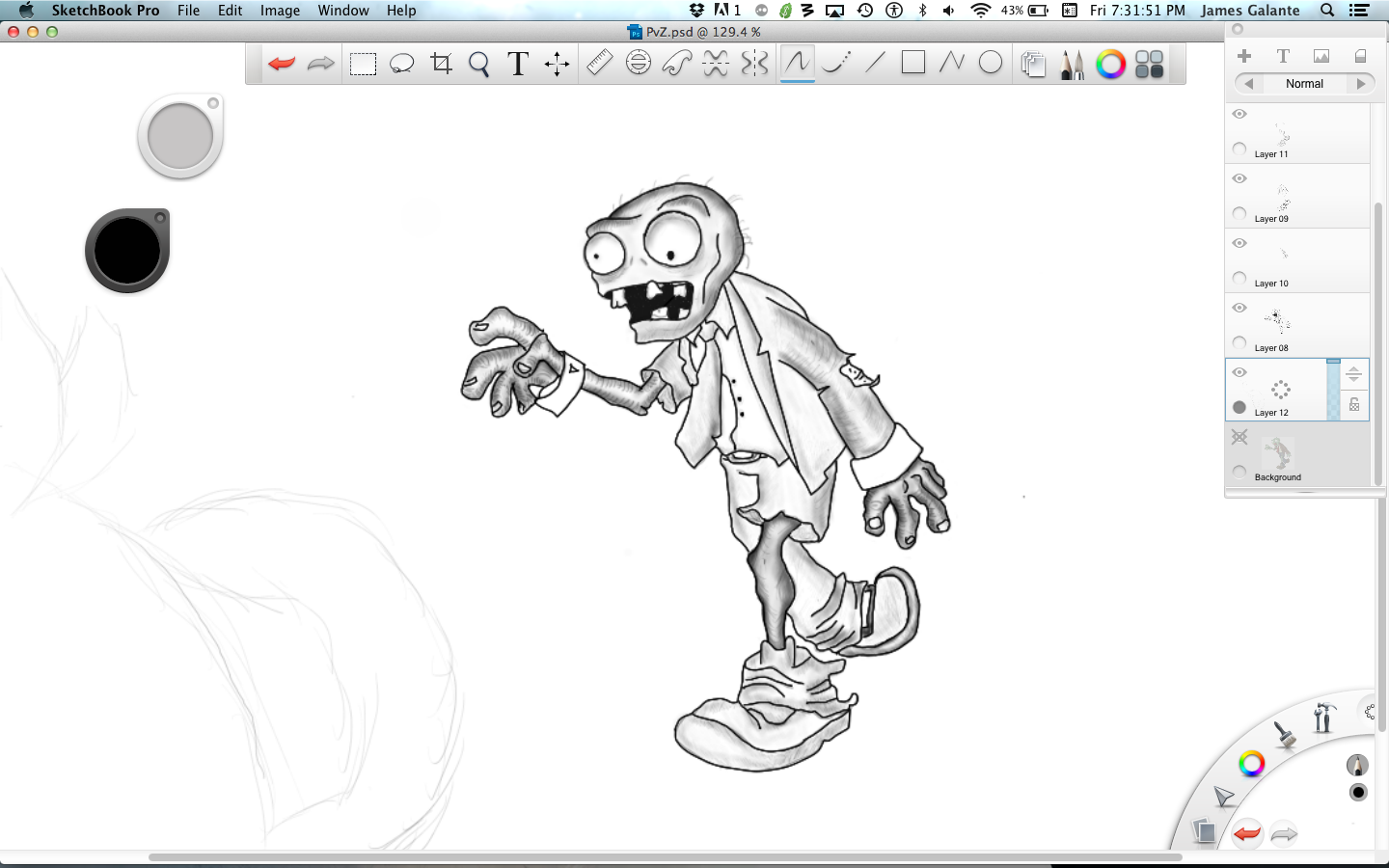Select the French Curve tool

(x=676, y=64)
